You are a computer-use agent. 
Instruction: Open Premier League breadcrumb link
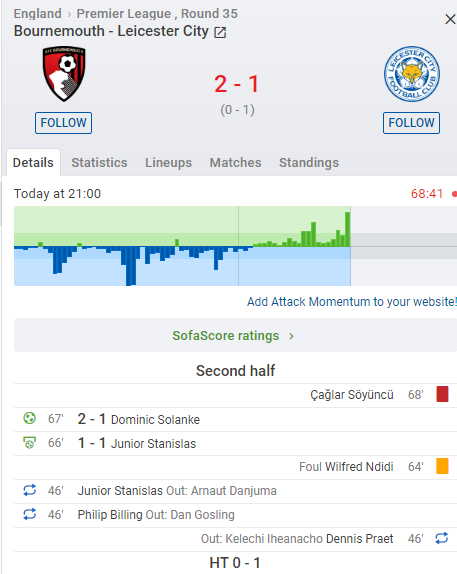point(124,14)
